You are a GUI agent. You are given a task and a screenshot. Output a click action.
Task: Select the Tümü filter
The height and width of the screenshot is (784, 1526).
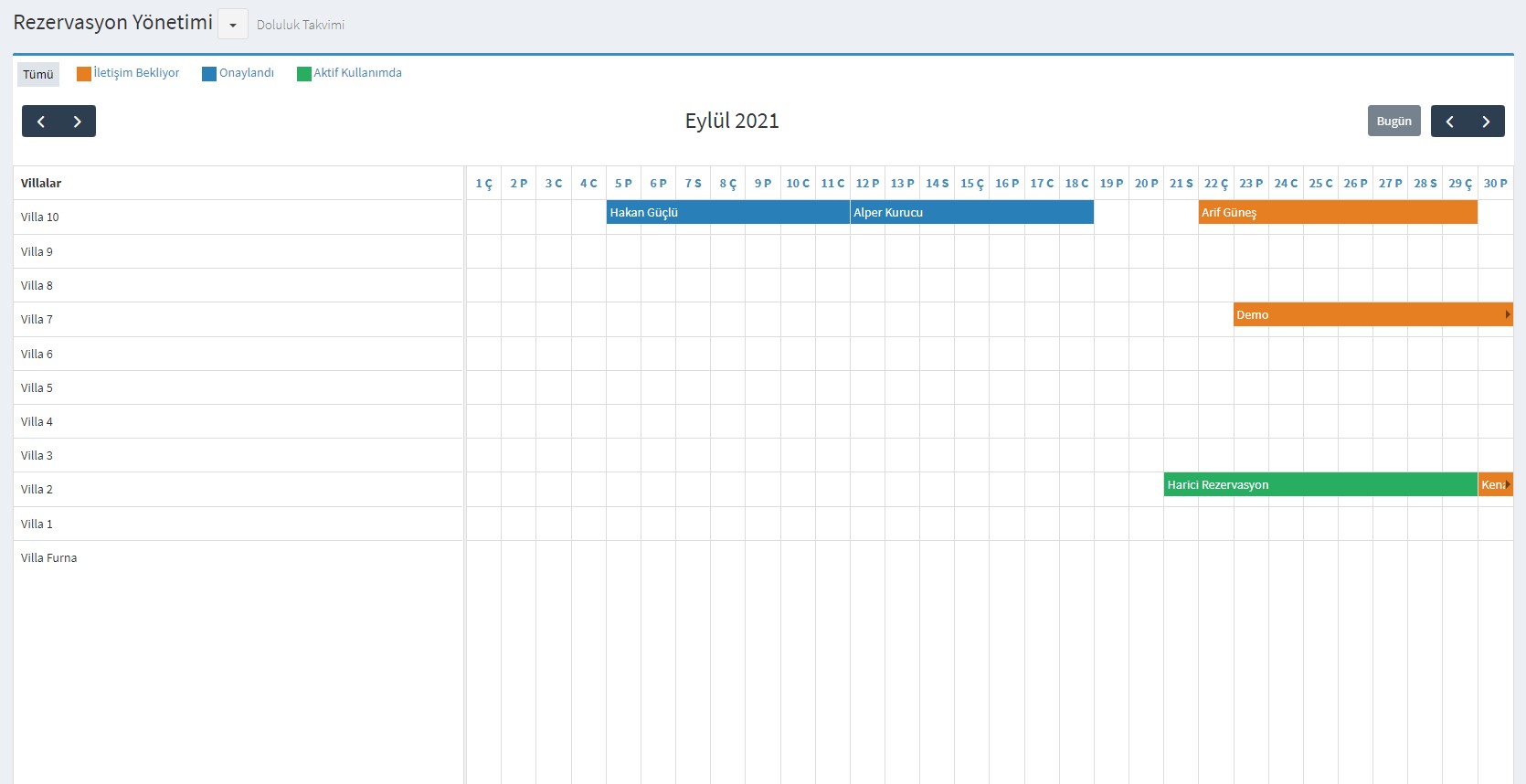(x=38, y=75)
